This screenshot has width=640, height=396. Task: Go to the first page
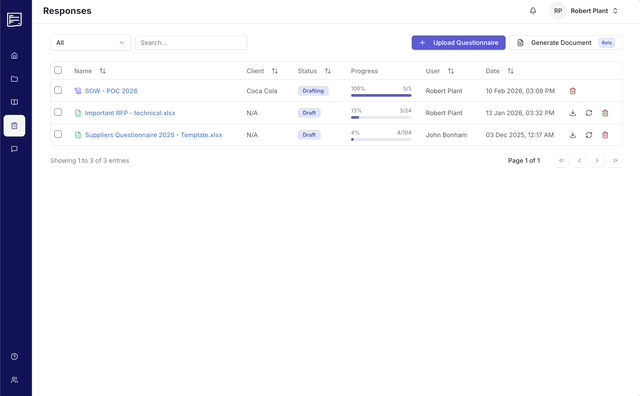(561, 160)
